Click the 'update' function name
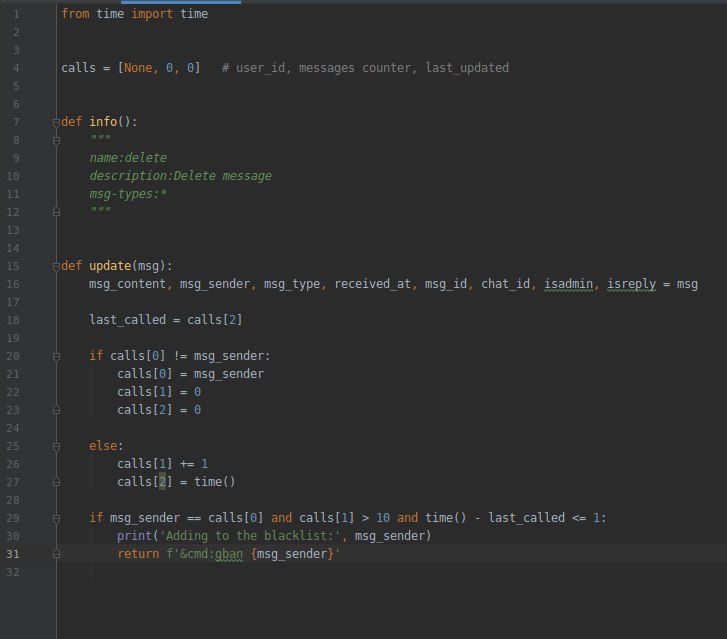This screenshot has height=639, width=727. 110,266
